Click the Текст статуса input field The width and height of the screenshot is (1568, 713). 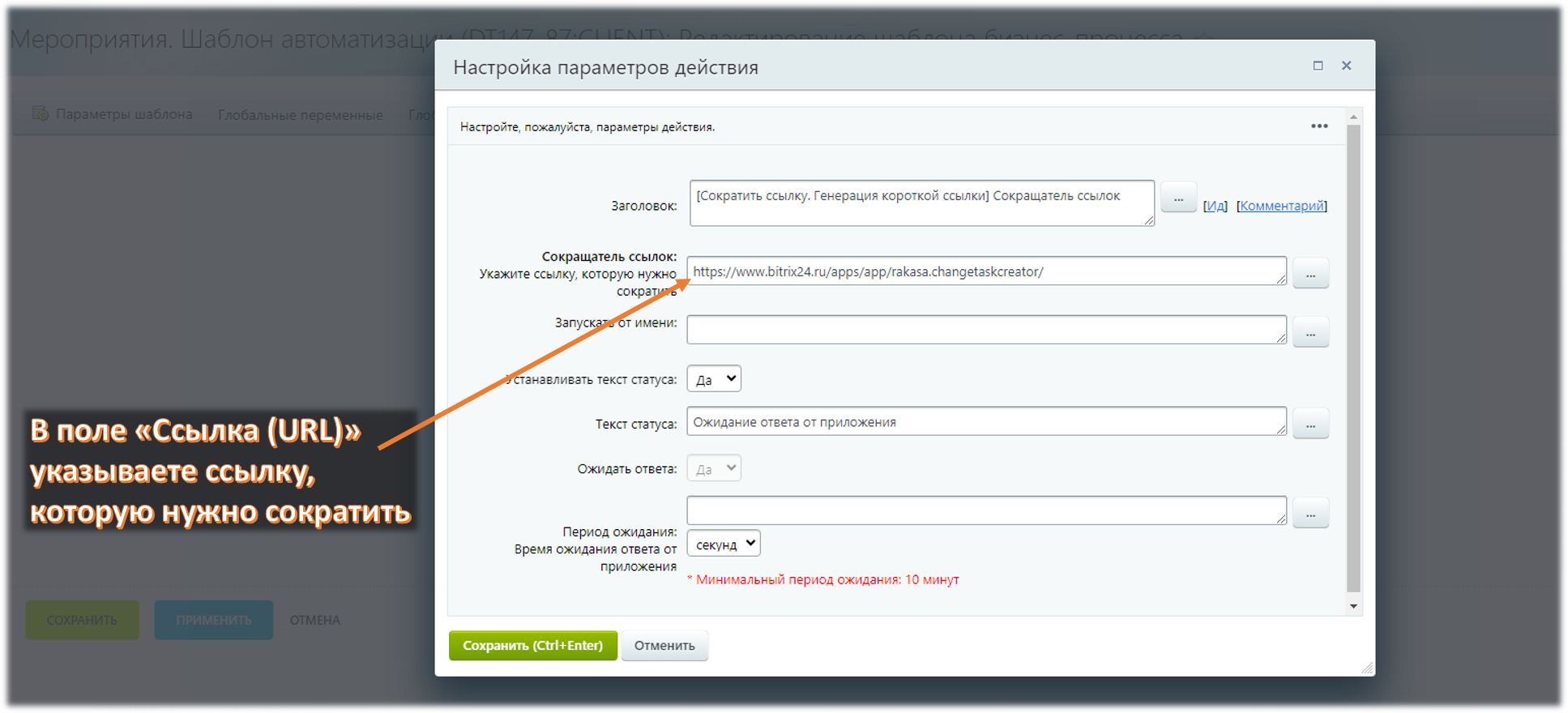coord(986,421)
